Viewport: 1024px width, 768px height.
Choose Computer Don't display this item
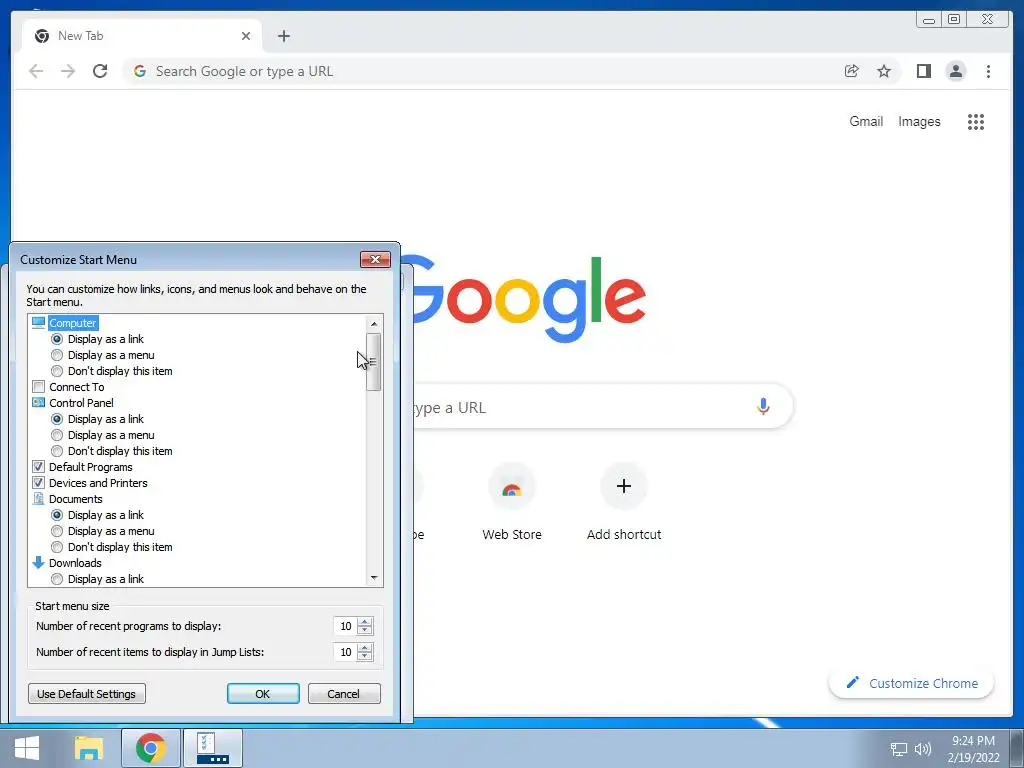pos(57,371)
